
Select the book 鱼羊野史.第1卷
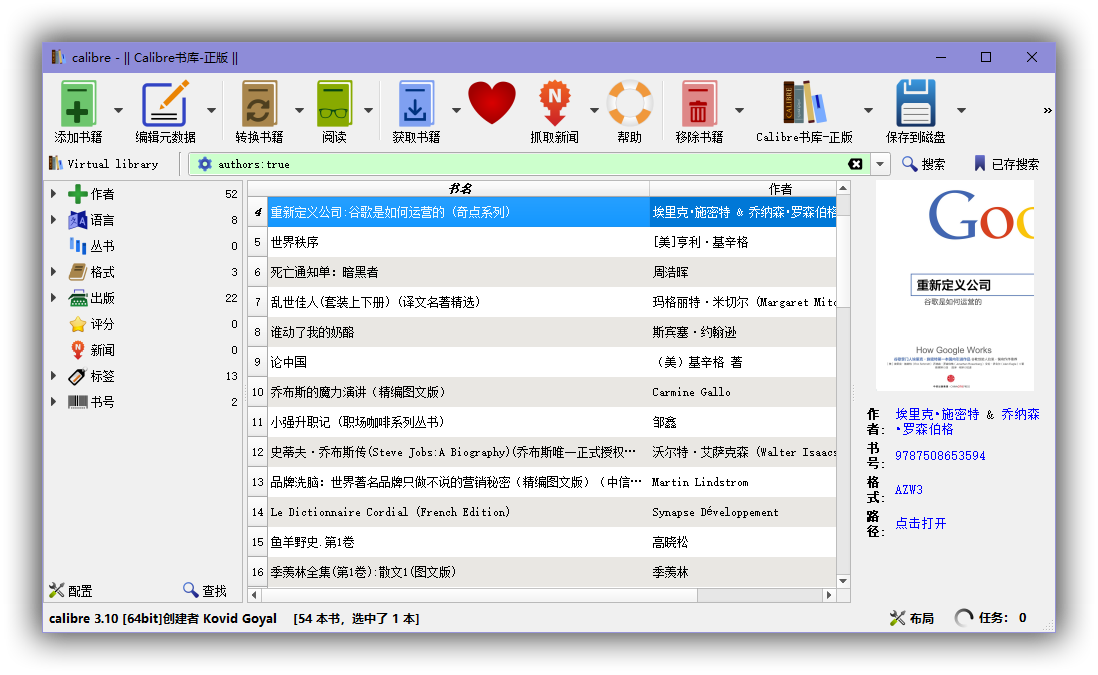[312, 542]
